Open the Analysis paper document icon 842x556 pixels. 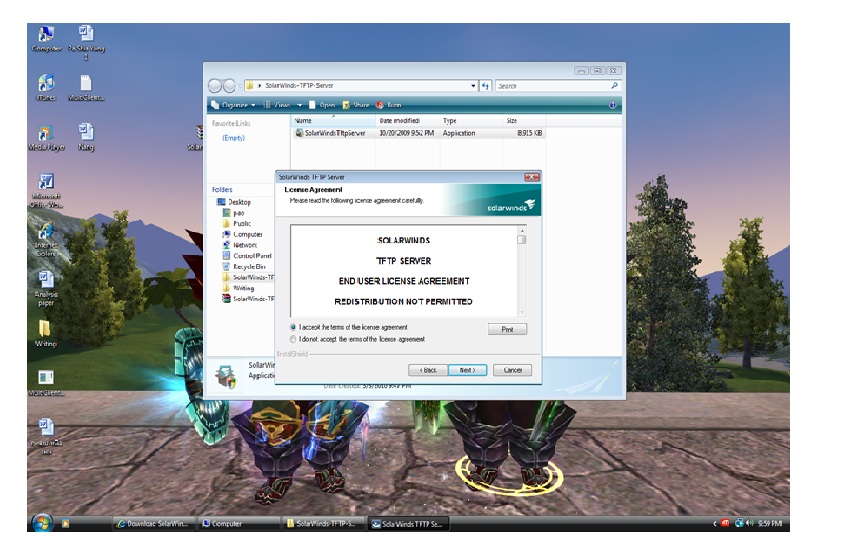pos(46,288)
